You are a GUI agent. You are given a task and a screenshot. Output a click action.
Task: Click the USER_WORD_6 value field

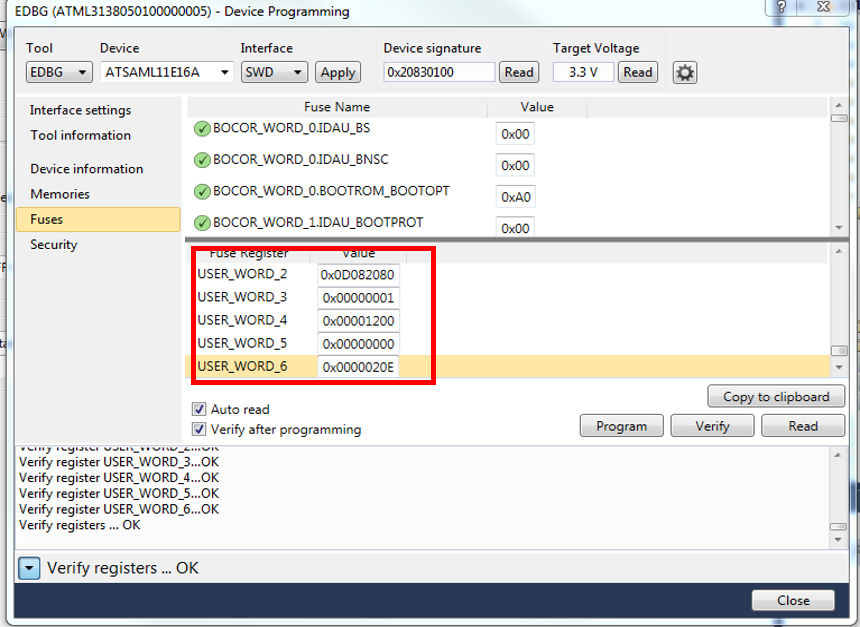pos(358,367)
